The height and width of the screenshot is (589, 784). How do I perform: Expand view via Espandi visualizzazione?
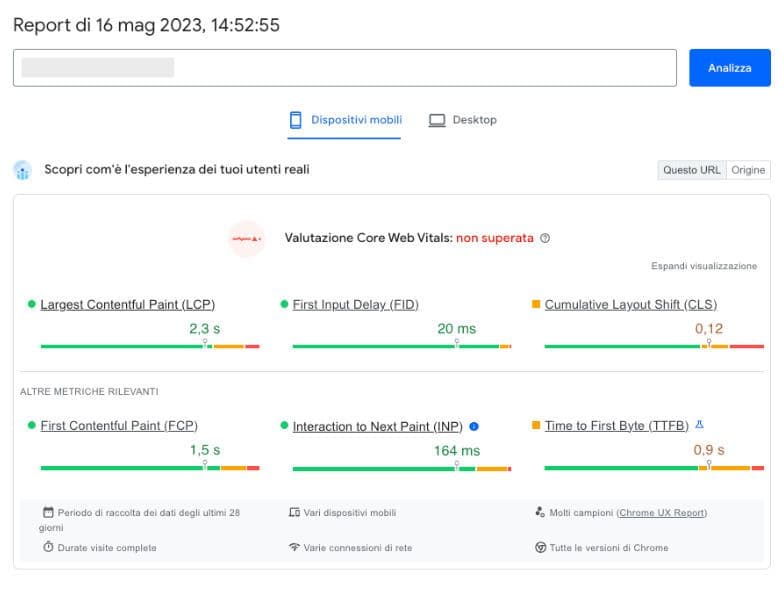(703, 267)
